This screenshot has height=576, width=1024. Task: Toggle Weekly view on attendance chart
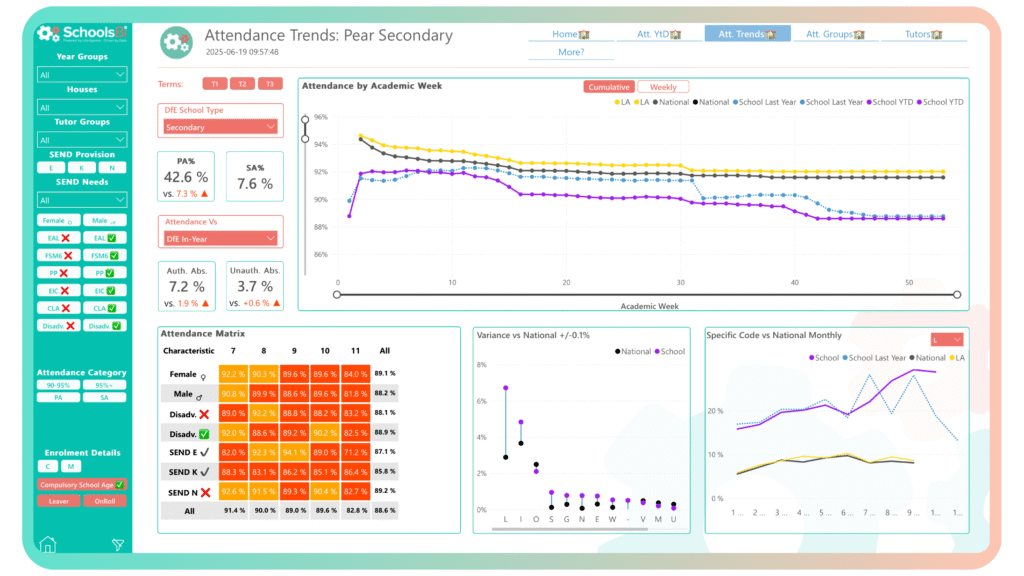(x=663, y=87)
